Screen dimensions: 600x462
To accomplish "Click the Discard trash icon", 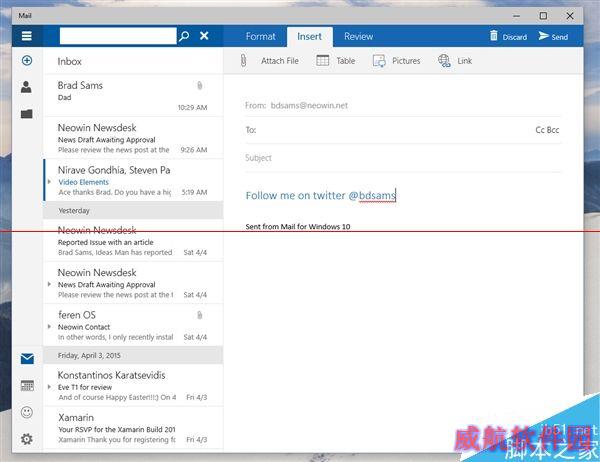I will click(494, 36).
